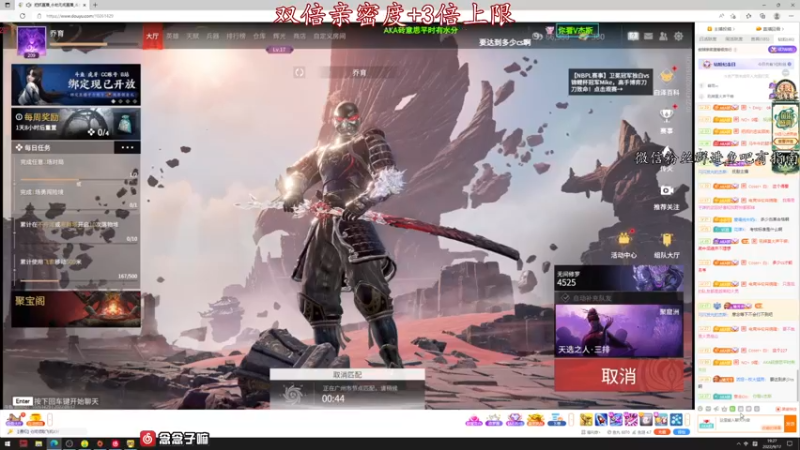Open the 自定义房间 custom room tab
800x450 pixels.
pyautogui.click(x=330, y=36)
